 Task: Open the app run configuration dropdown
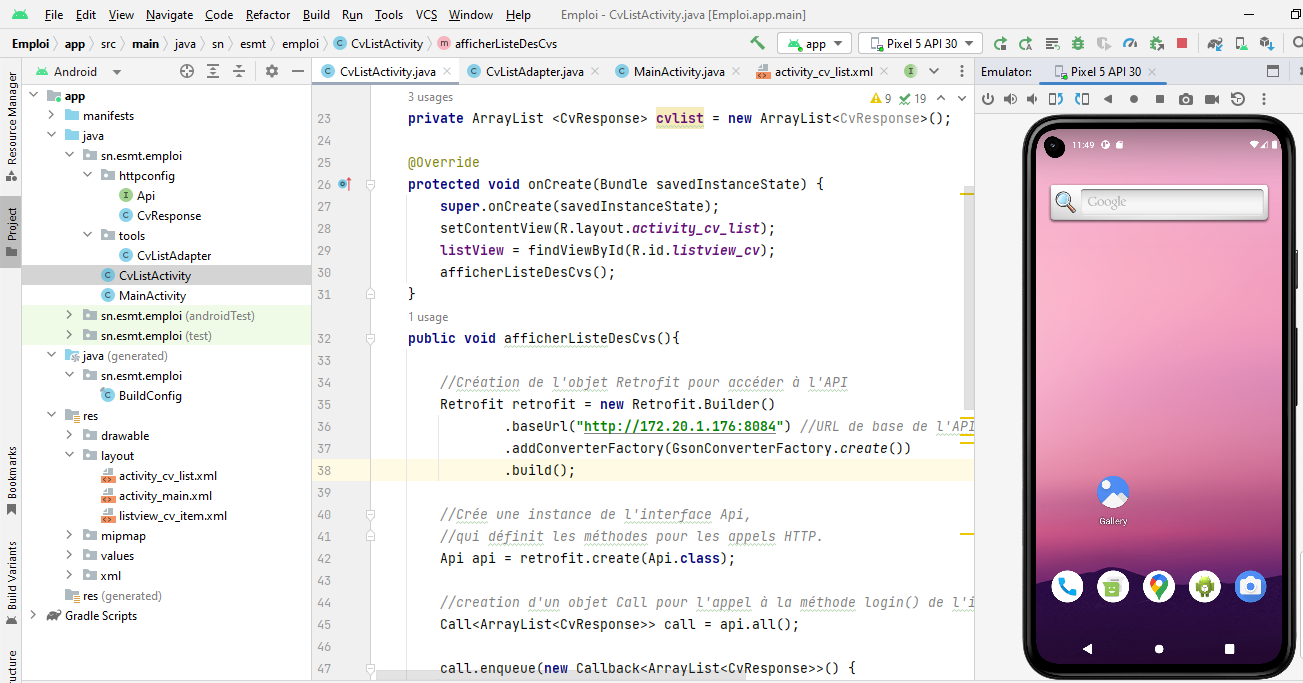point(815,43)
